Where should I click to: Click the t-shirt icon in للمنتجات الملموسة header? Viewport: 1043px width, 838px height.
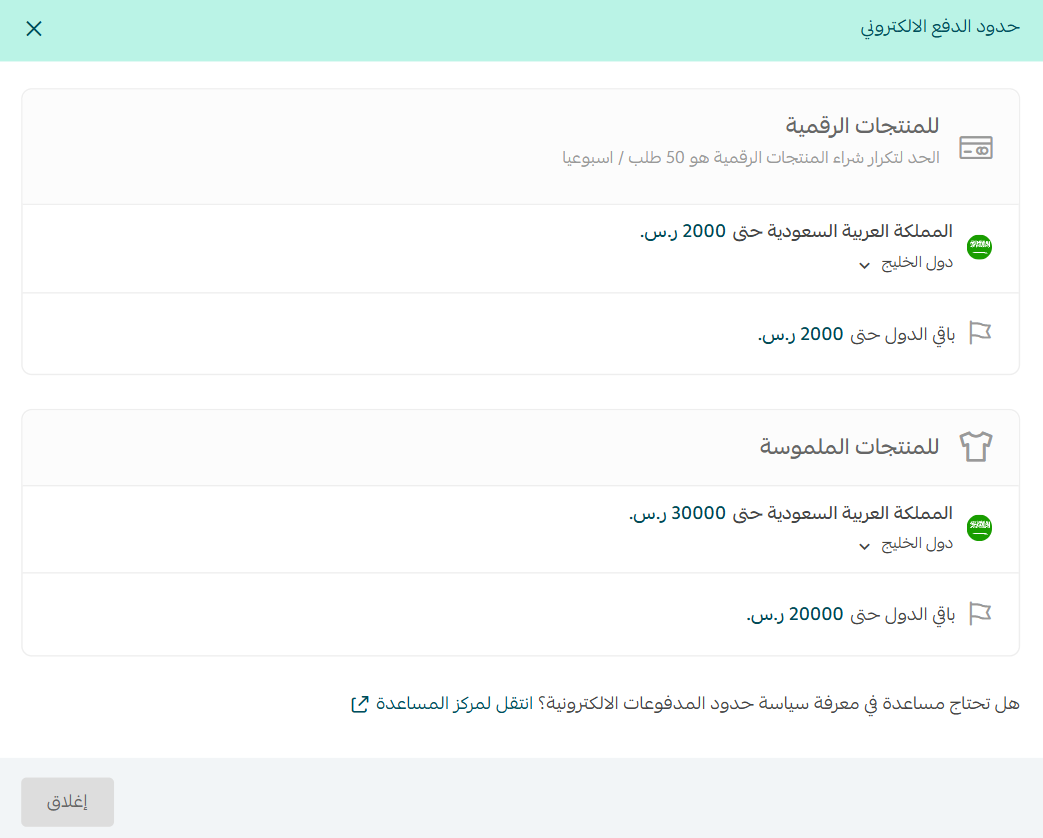(977, 447)
